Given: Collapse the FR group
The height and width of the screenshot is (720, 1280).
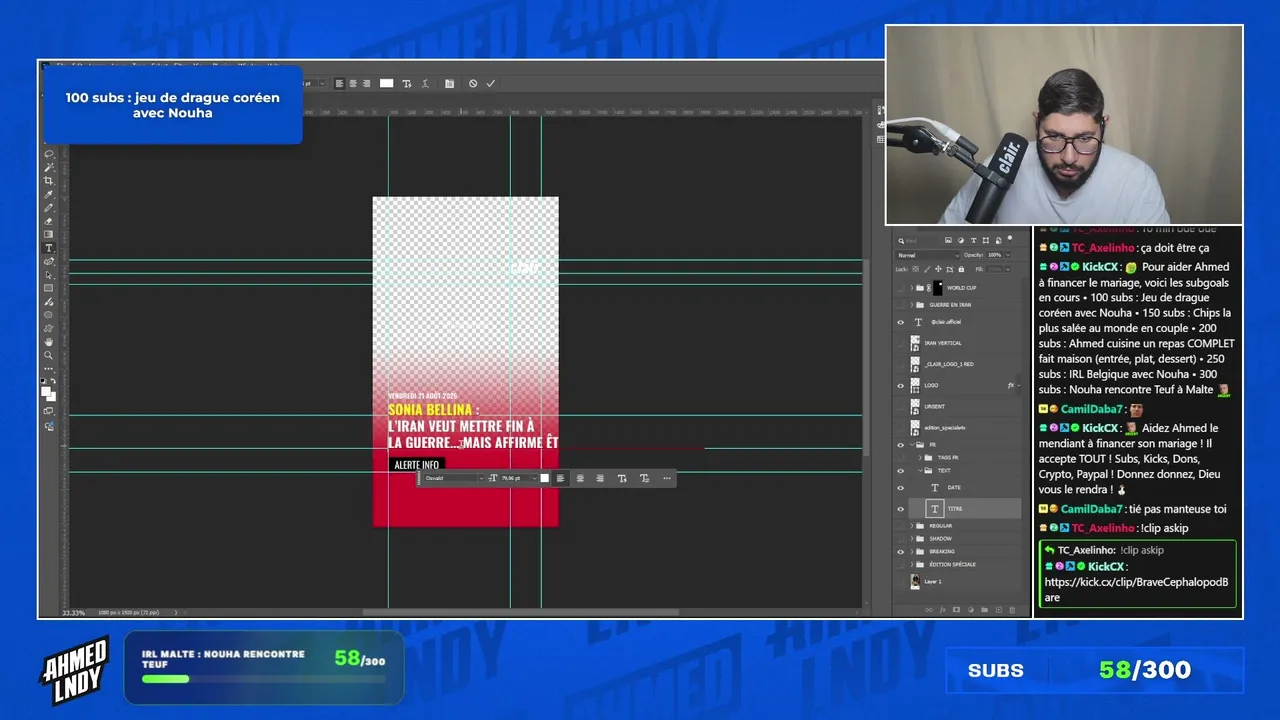Looking at the screenshot, I should 910,445.
